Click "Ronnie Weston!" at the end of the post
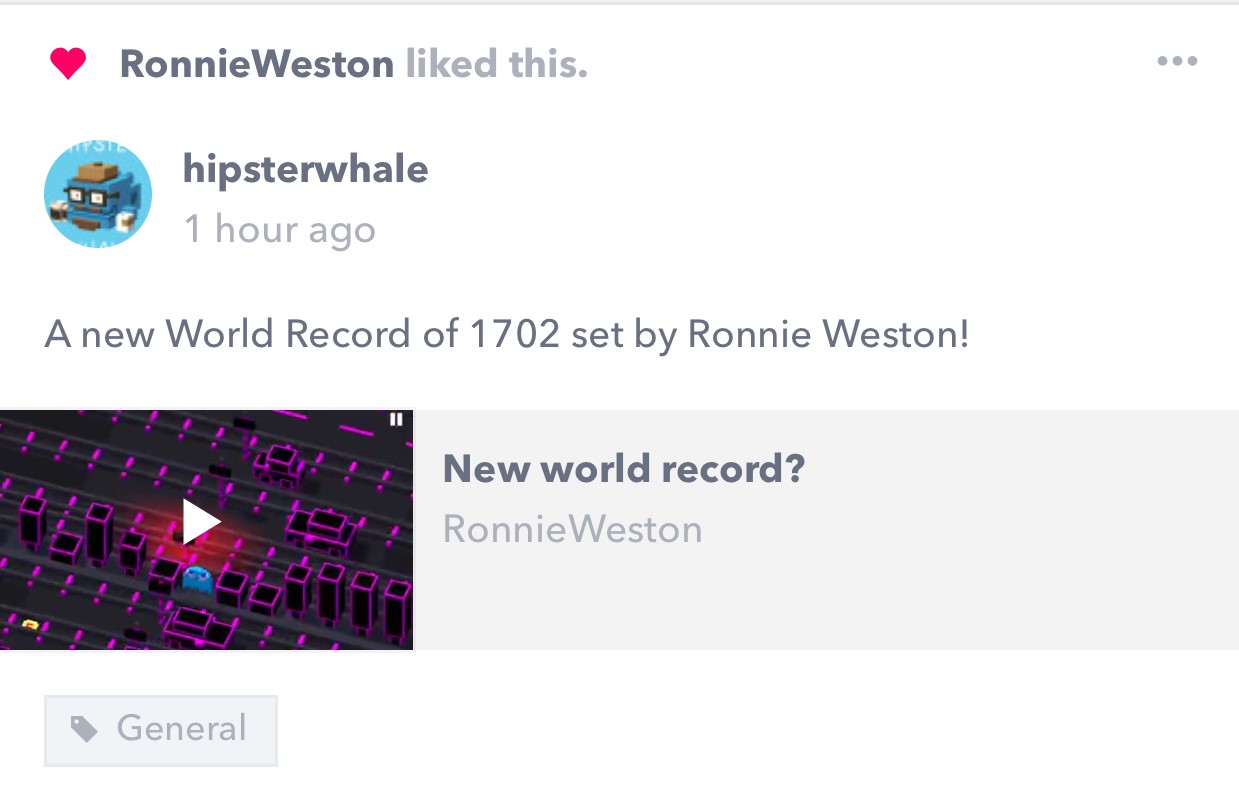The height and width of the screenshot is (796, 1239). coord(829,334)
